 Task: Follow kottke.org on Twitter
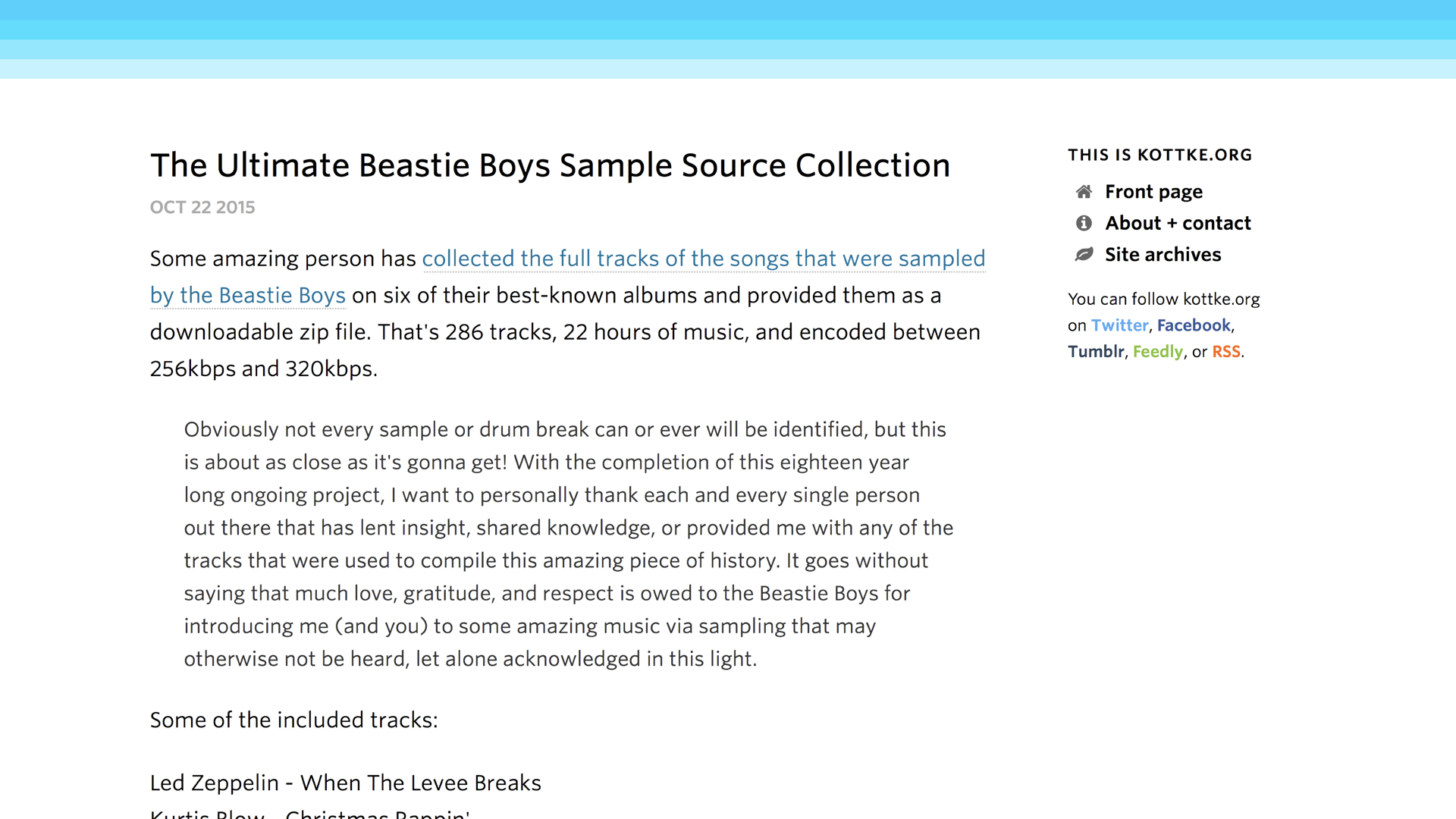tap(1119, 325)
